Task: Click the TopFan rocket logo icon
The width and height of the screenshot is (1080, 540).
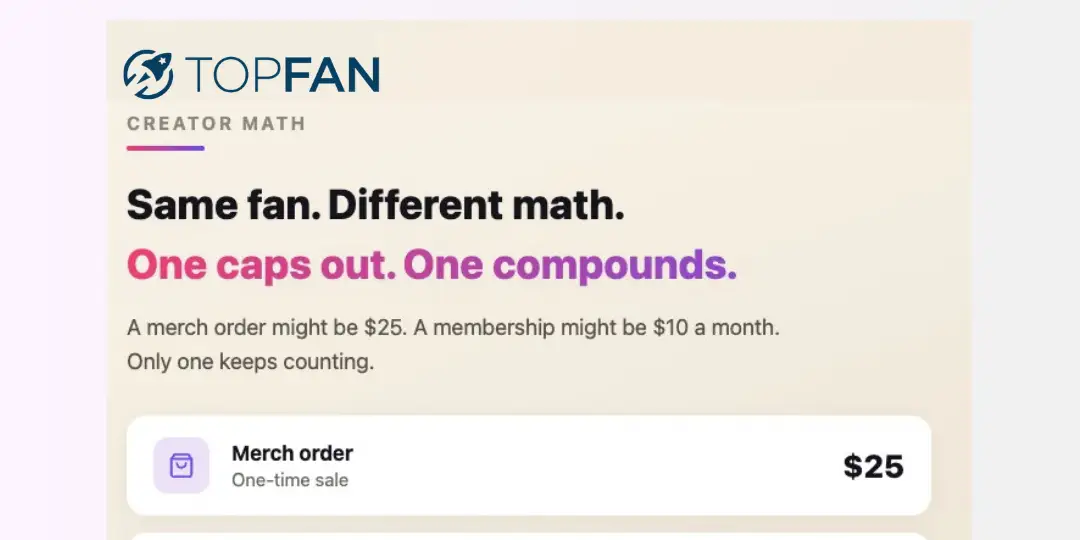Action: pos(148,74)
